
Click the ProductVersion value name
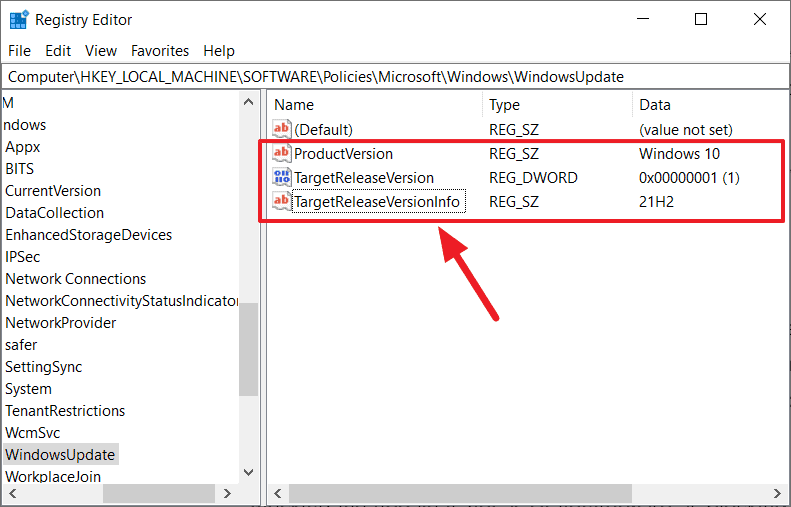344,154
